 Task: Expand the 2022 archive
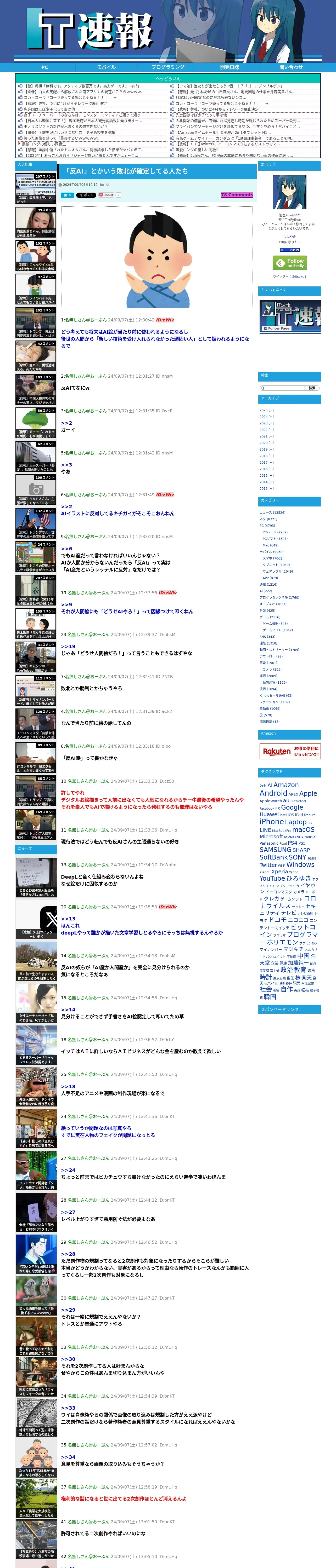tap(266, 430)
